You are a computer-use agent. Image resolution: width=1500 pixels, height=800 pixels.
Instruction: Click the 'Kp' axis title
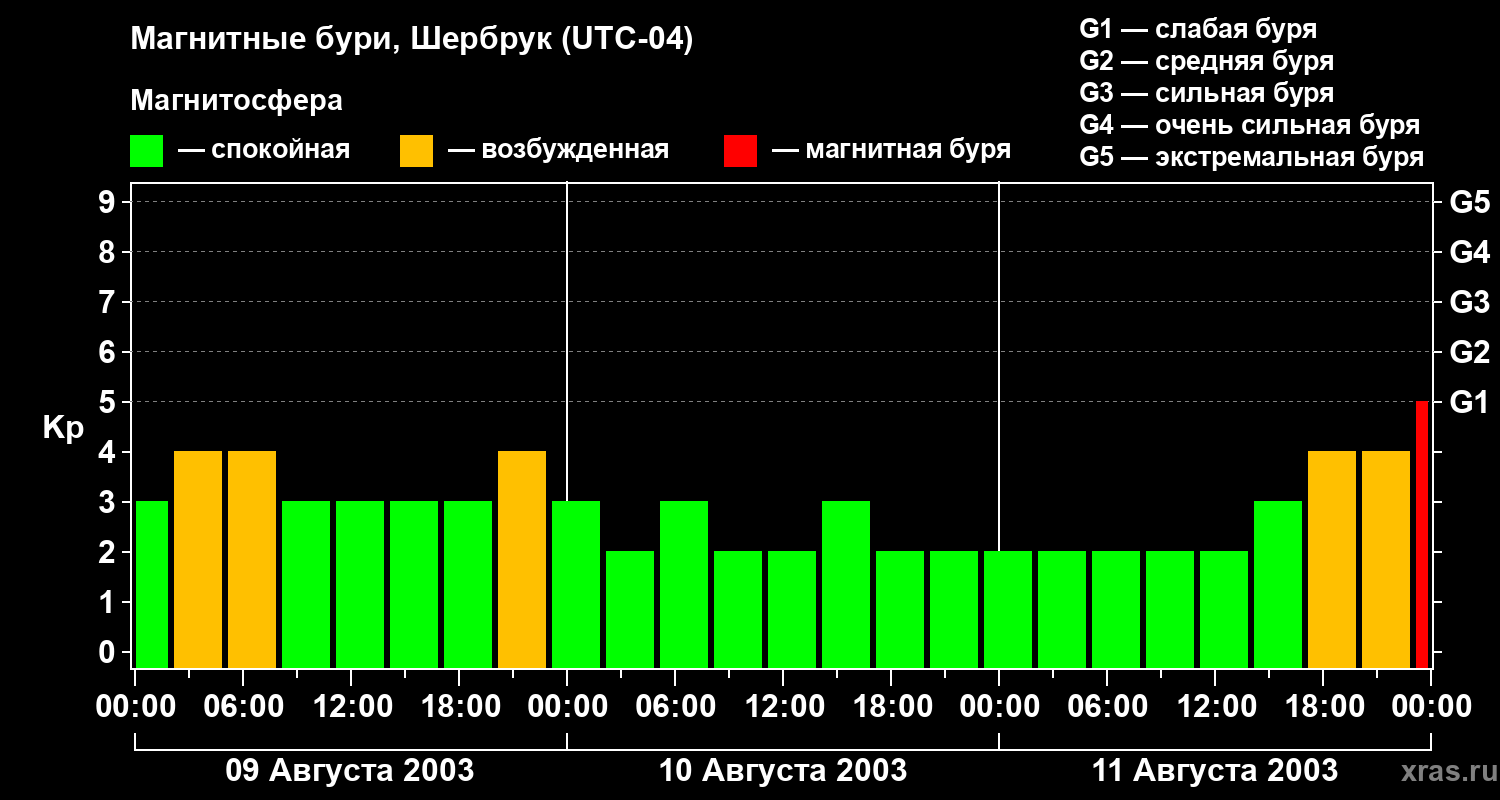tap(63, 428)
